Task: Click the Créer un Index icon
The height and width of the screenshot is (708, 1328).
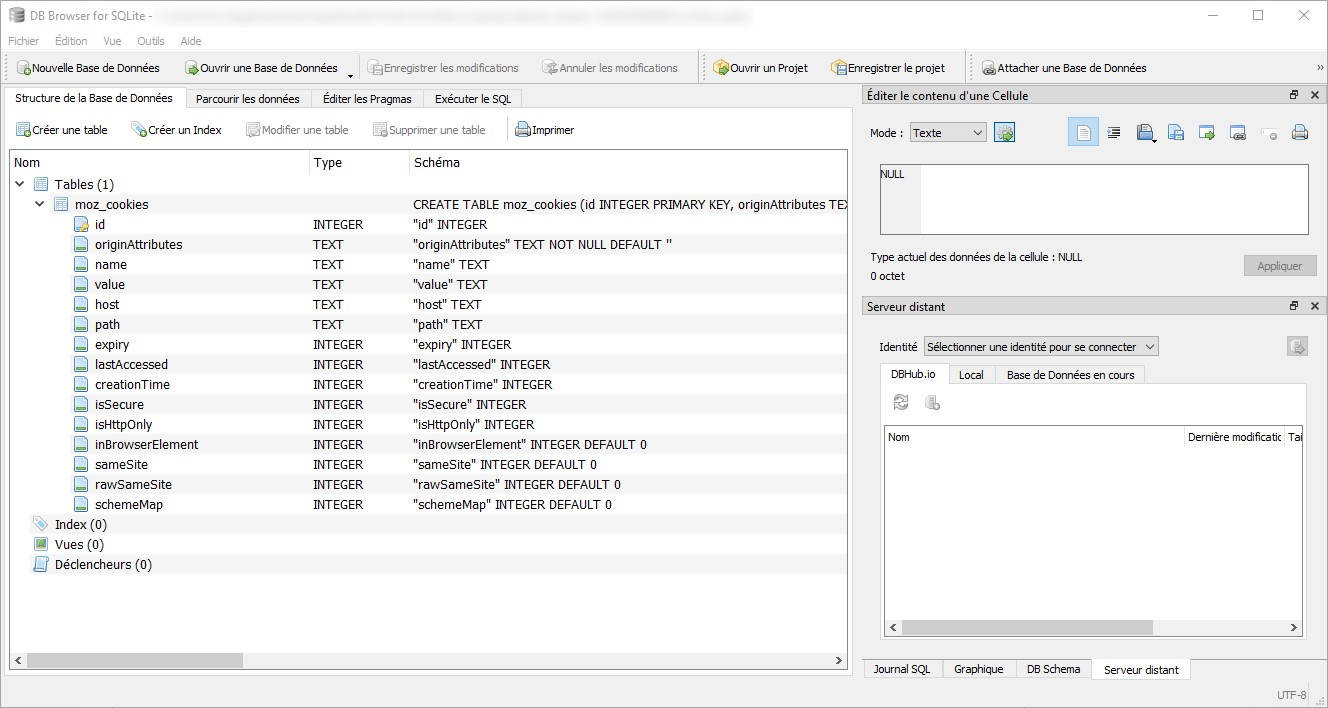Action: pos(139,130)
